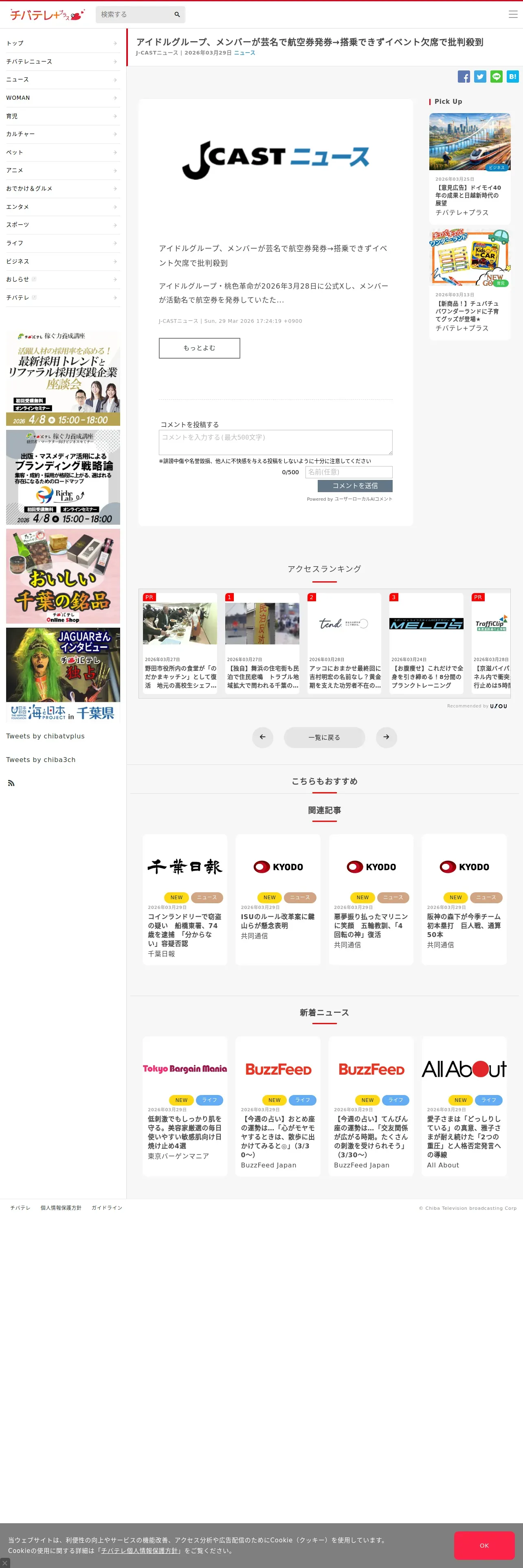The height and width of the screenshot is (1568, 523).
Task: Share article on LINE
Action: [497, 77]
